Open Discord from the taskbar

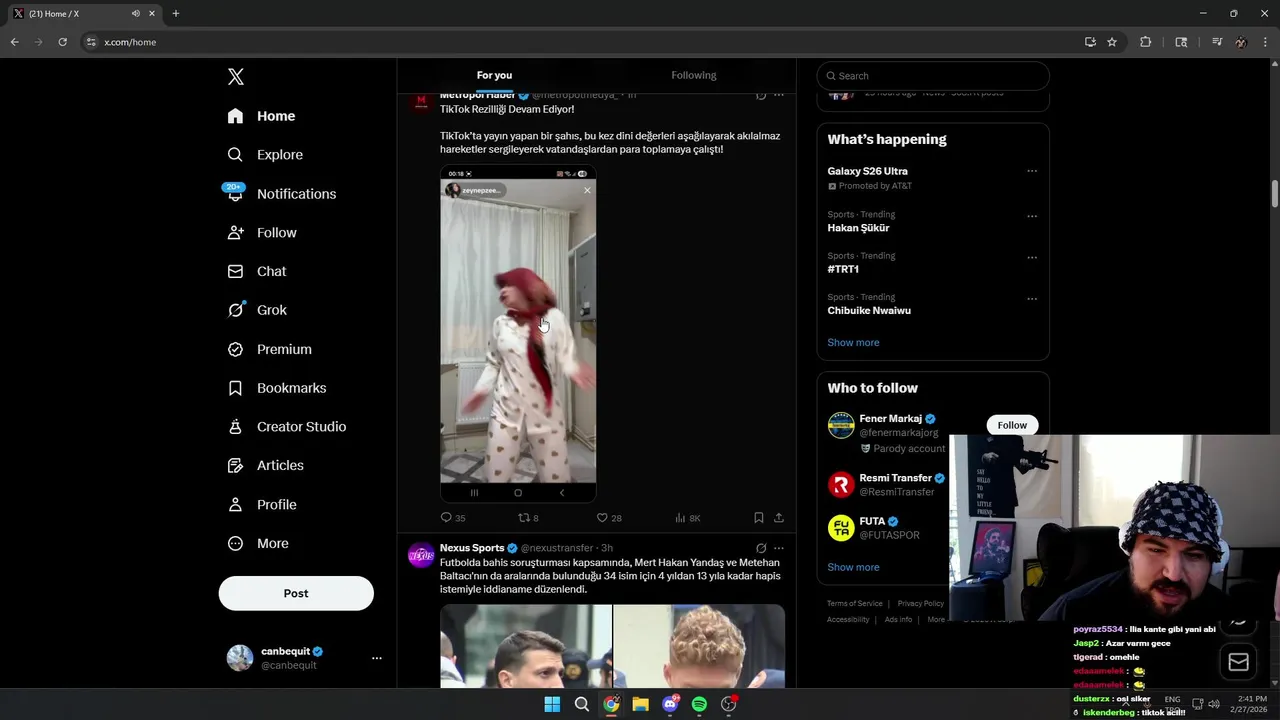pos(670,705)
